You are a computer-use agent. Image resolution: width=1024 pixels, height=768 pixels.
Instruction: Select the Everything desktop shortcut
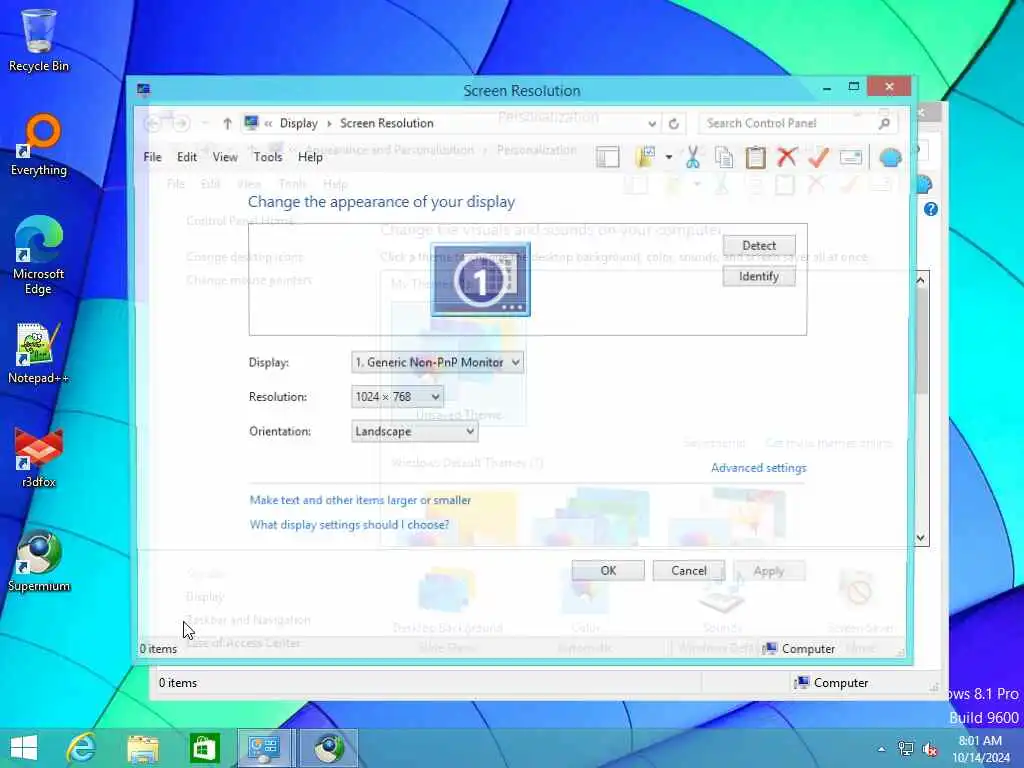(x=39, y=145)
